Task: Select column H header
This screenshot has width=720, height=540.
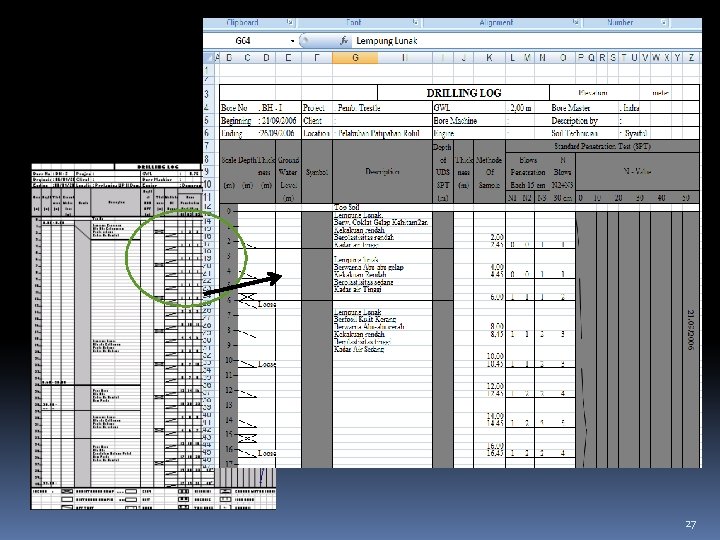Action: [405, 57]
